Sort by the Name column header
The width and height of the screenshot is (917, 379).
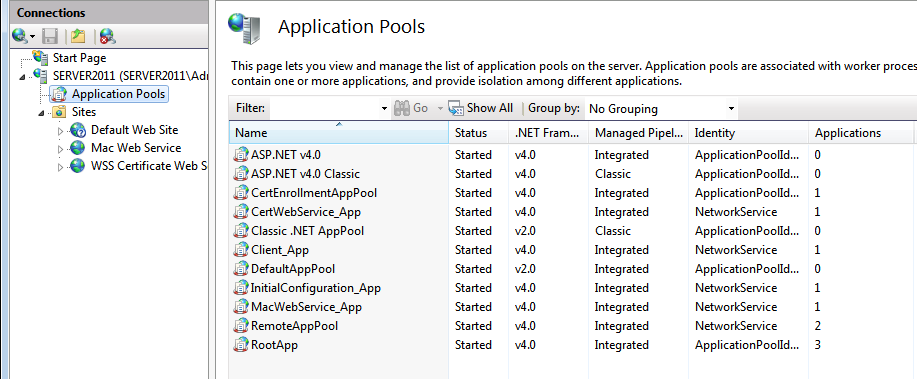339,133
